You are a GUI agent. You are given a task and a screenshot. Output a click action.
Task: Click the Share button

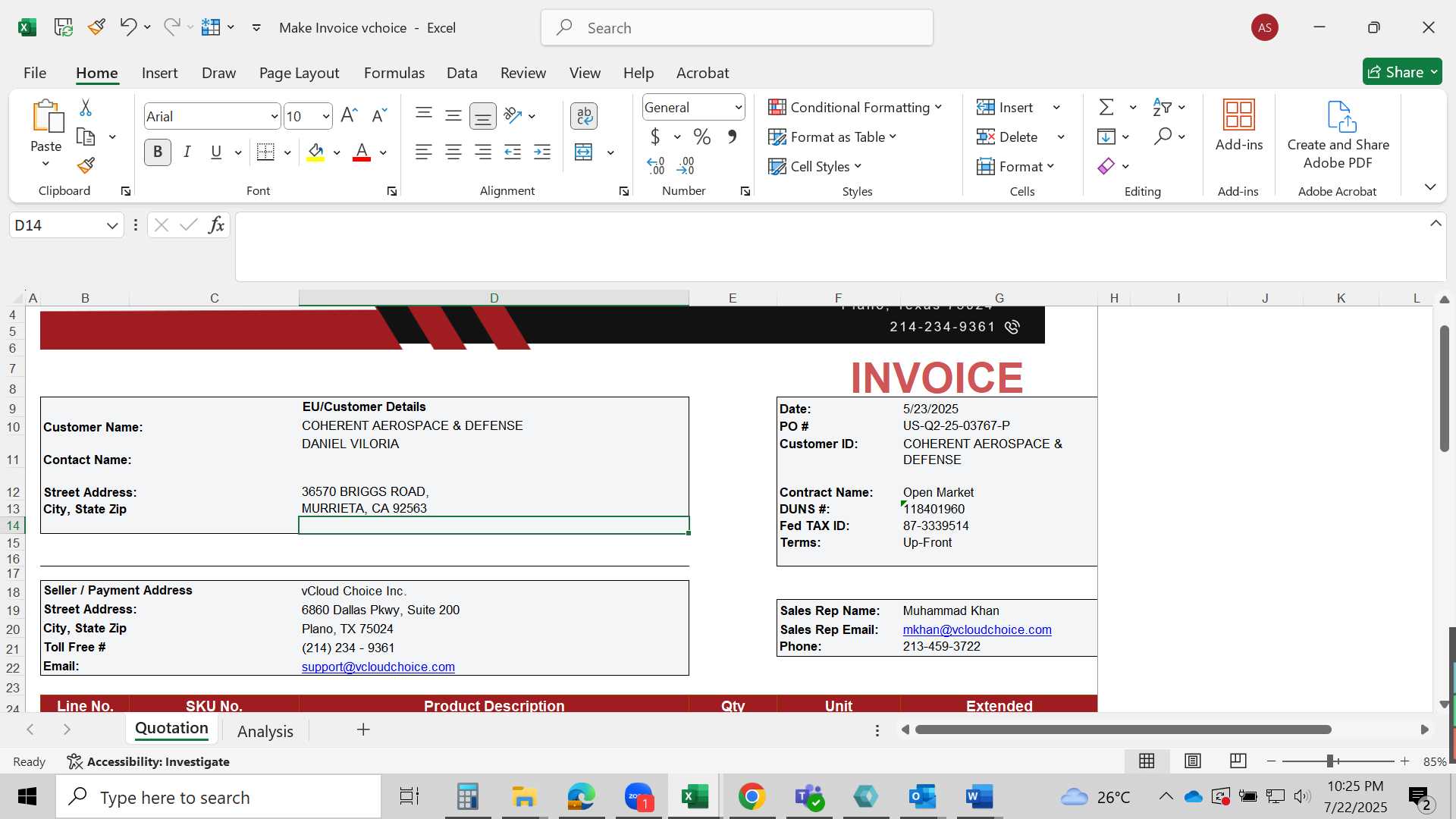pyautogui.click(x=1401, y=72)
